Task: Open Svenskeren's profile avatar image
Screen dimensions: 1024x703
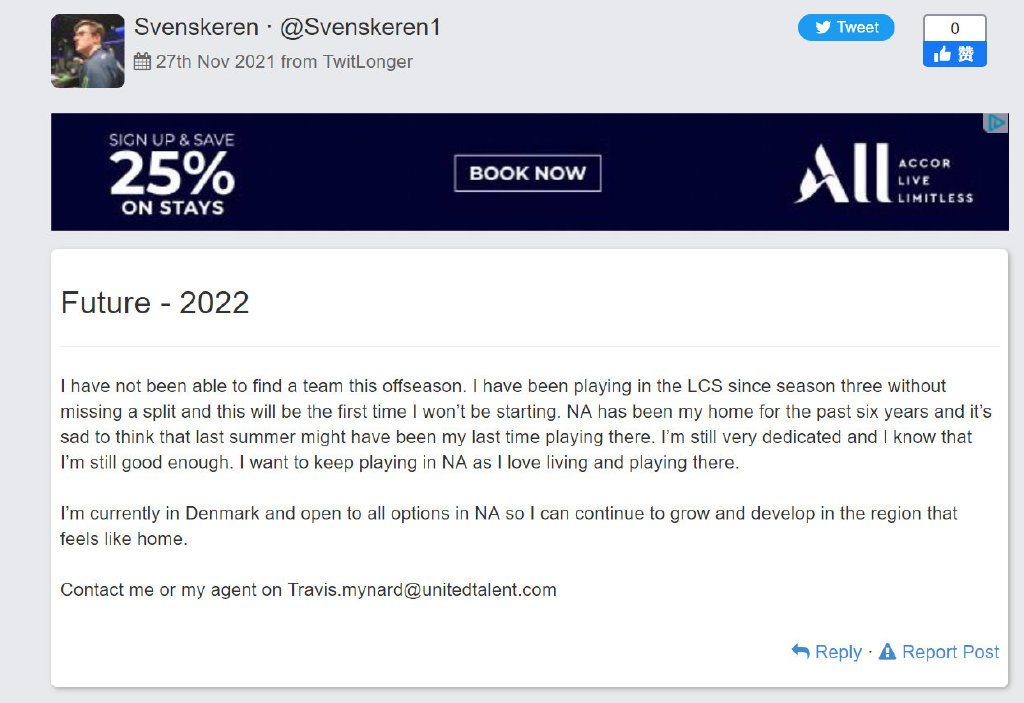Action: [x=88, y=51]
